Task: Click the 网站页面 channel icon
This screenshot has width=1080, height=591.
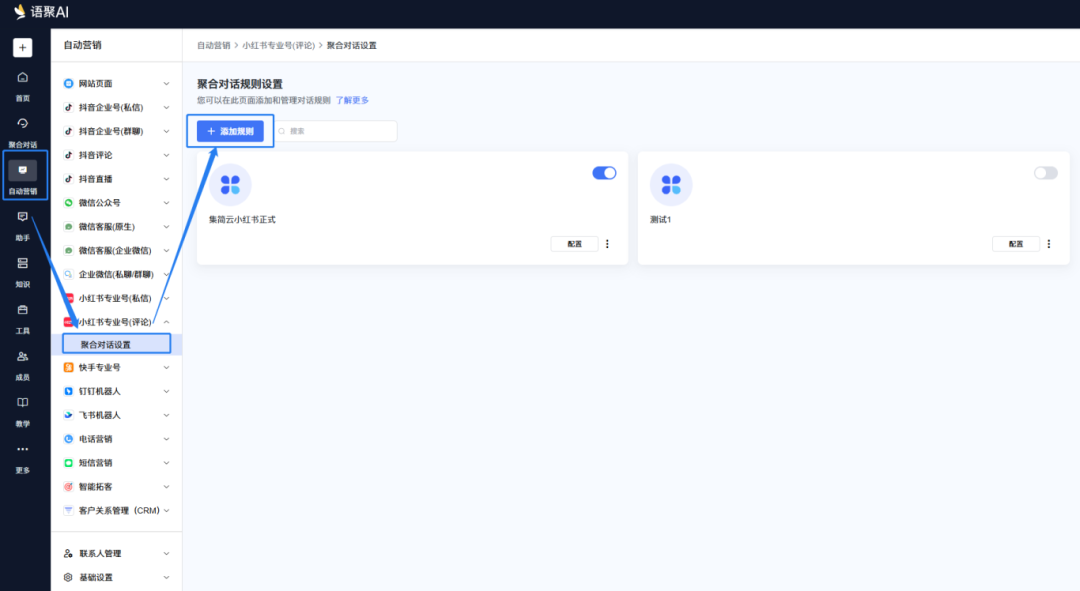Action: tap(68, 83)
